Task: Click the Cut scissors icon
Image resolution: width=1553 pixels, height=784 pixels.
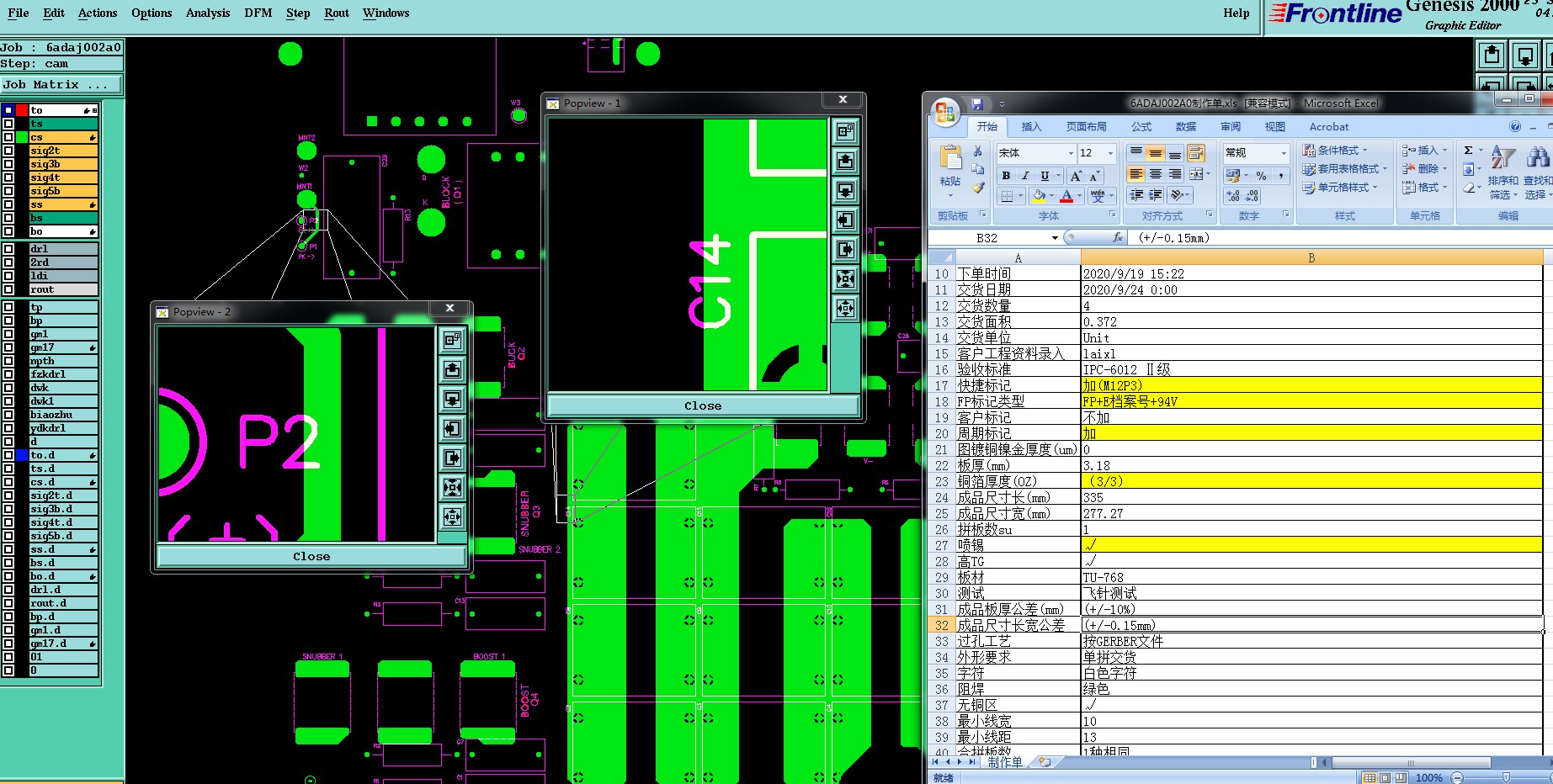Action: pos(977,151)
